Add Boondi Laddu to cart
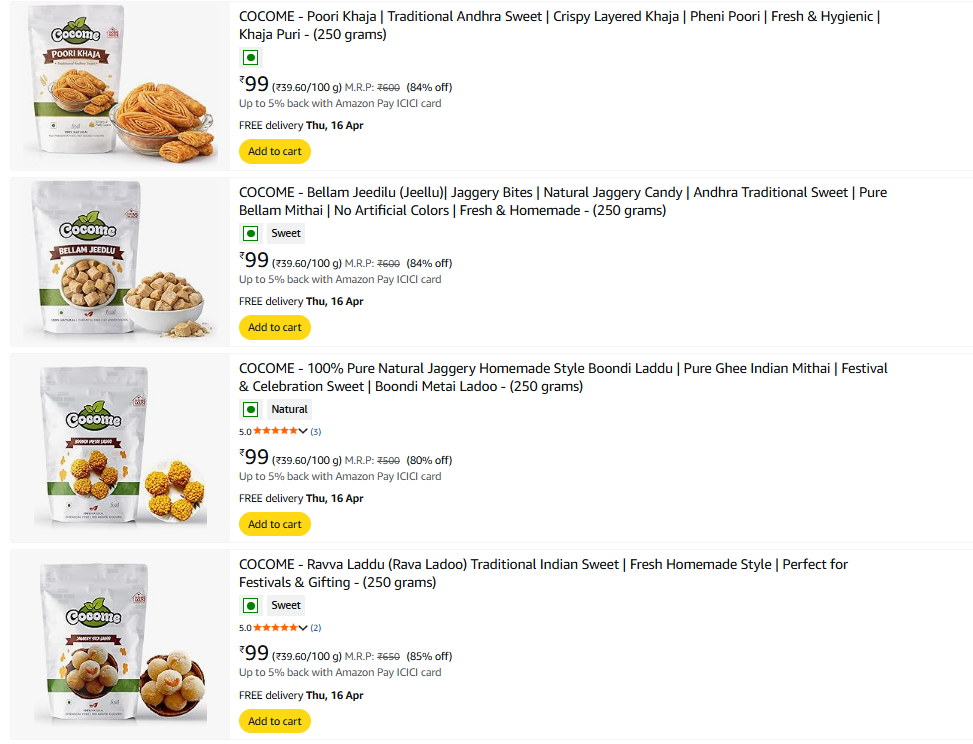 point(274,524)
